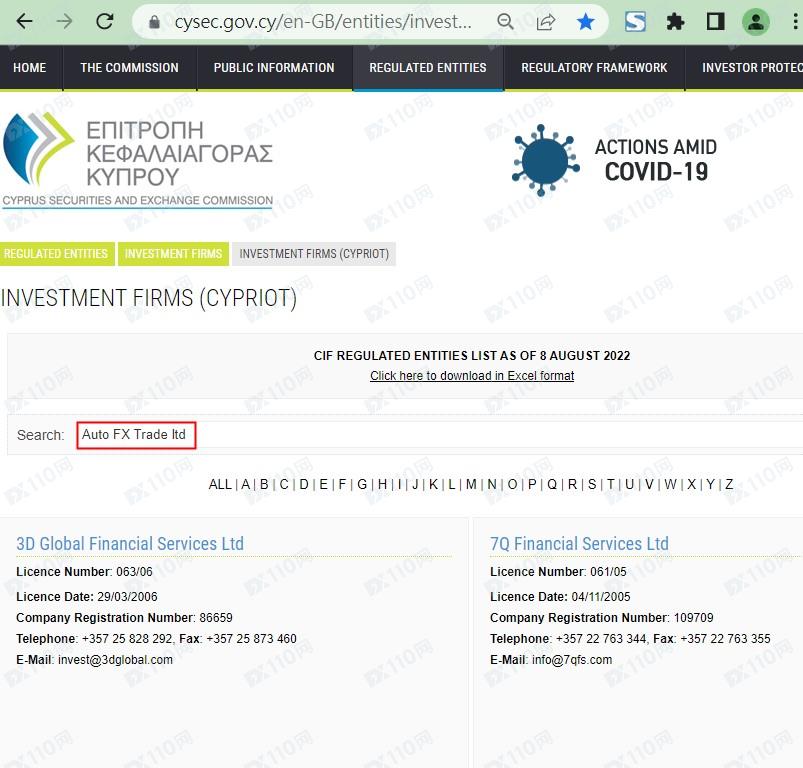Screen dimensions: 803x768
Task: Filter firms by letter T
Action: [x=611, y=484]
